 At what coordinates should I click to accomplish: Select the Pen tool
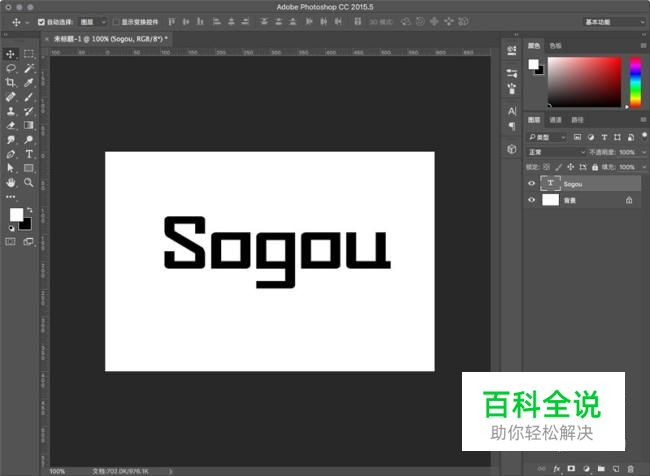(x=11, y=154)
